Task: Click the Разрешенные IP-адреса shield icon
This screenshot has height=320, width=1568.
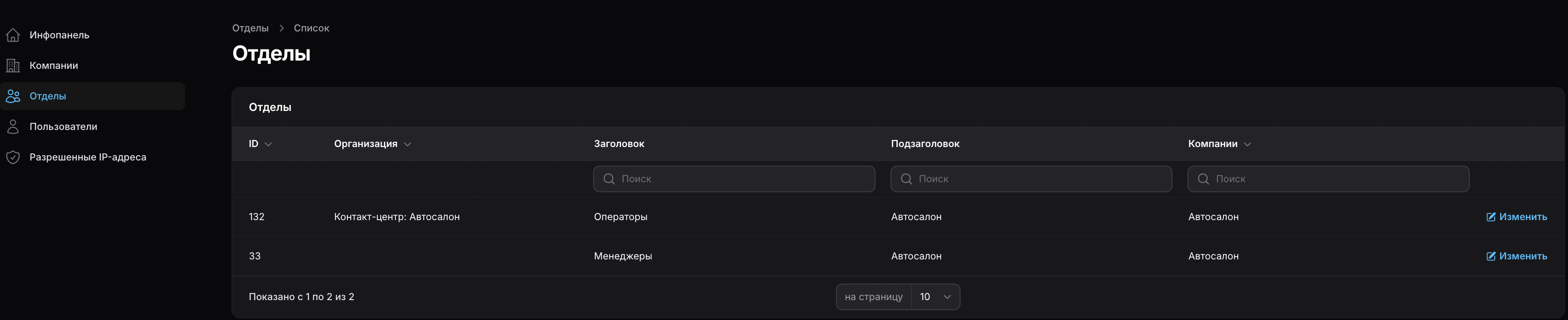Action: [x=13, y=157]
